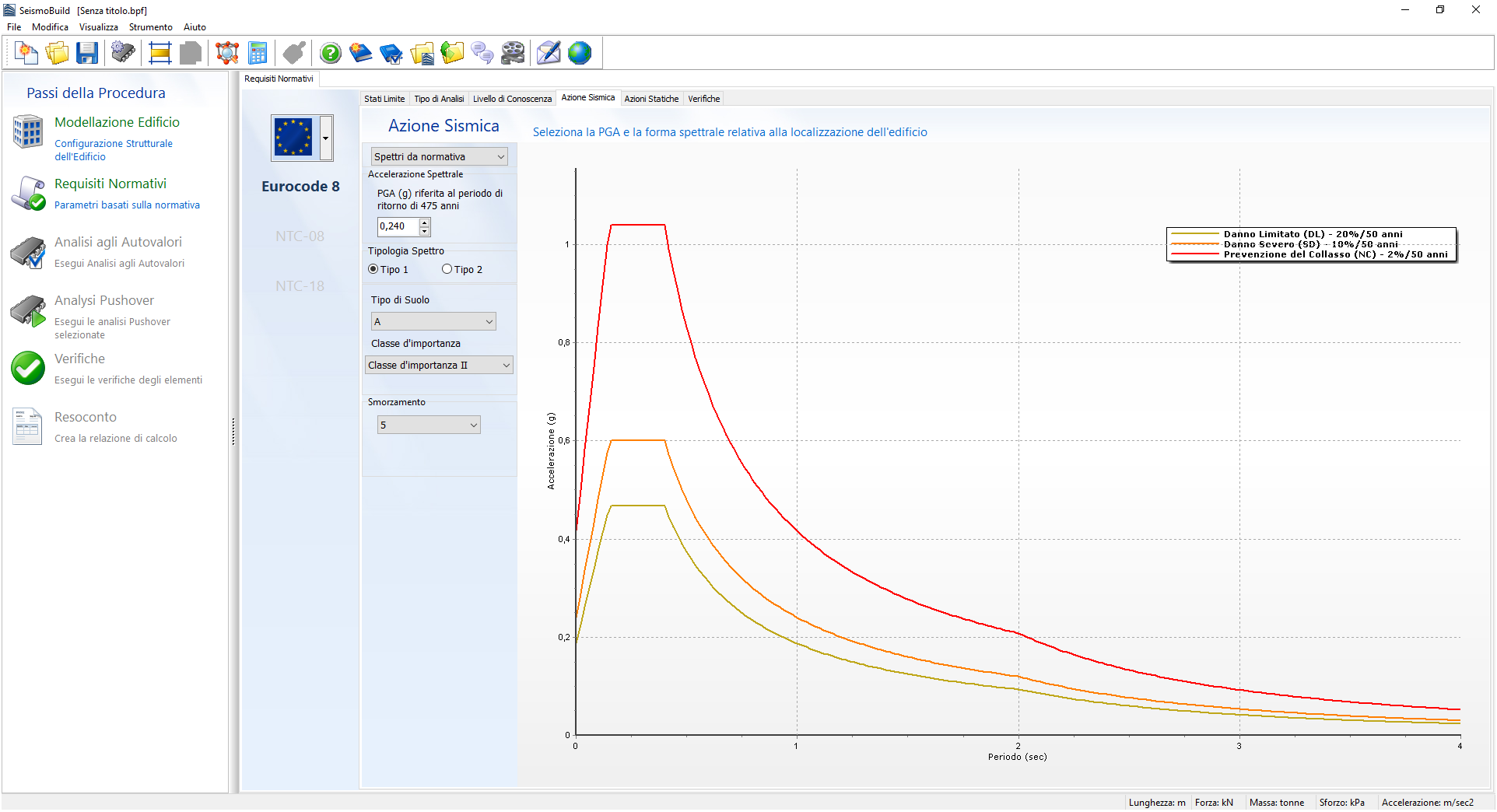
Task: Open the film reel video icon
Action: [513, 53]
